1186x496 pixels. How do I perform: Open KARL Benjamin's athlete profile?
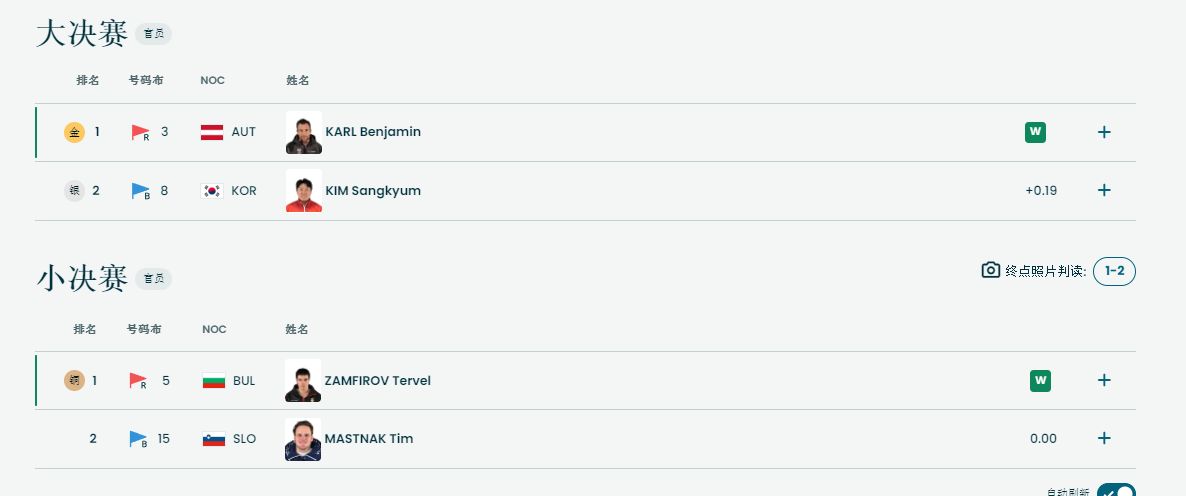373,132
